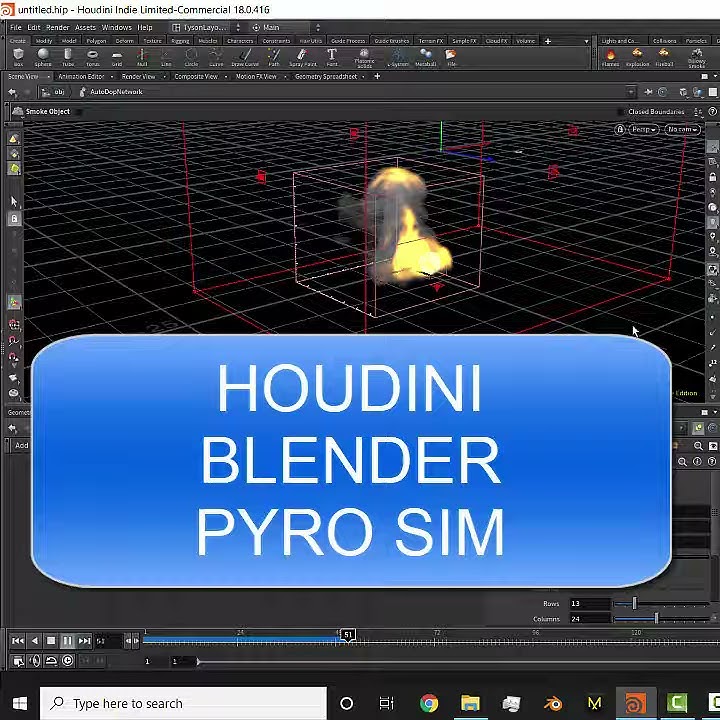Select the Circle shelf tool

click(x=191, y=57)
